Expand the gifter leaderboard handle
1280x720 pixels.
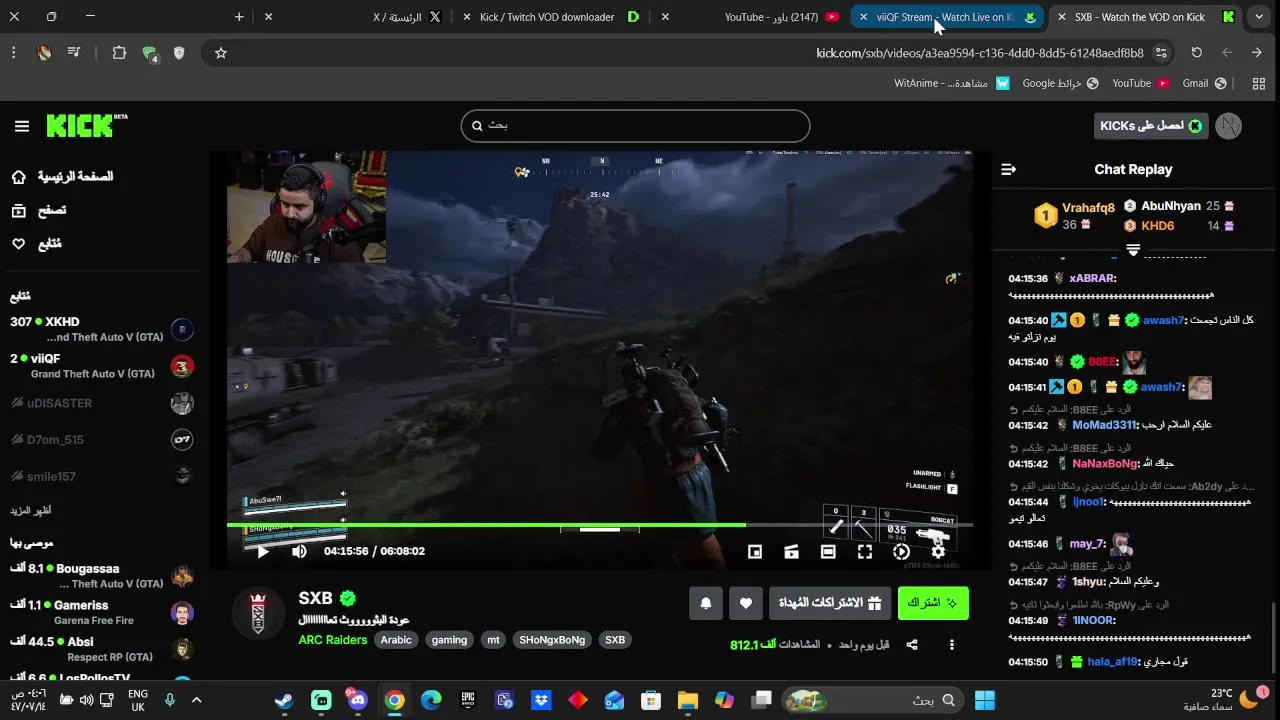[x=1133, y=249]
